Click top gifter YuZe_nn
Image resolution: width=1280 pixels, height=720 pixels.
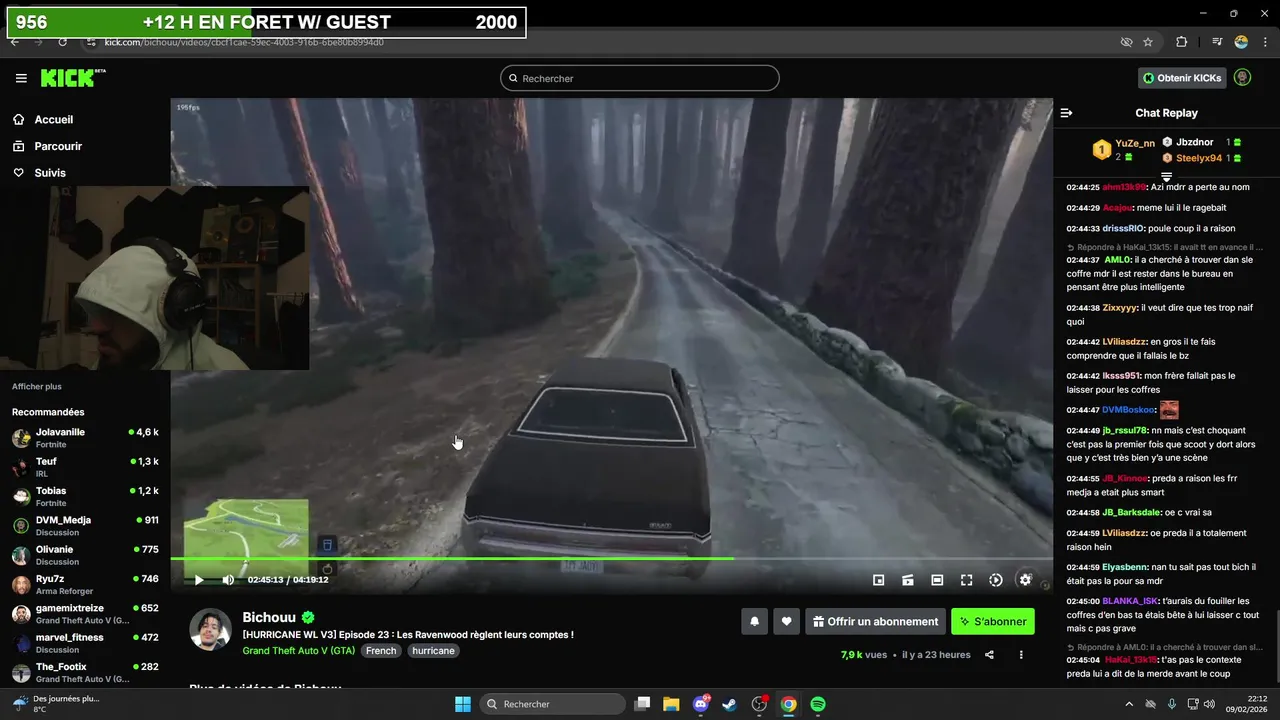(x=1135, y=143)
